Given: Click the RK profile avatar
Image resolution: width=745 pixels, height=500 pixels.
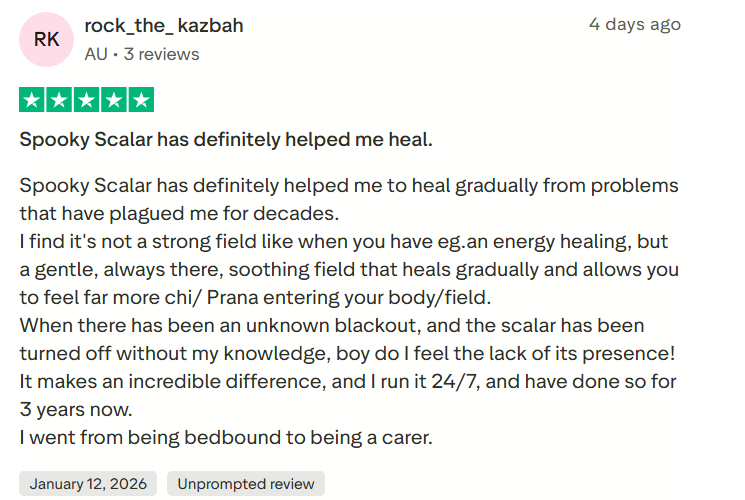Looking at the screenshot, I should point(46,39).
